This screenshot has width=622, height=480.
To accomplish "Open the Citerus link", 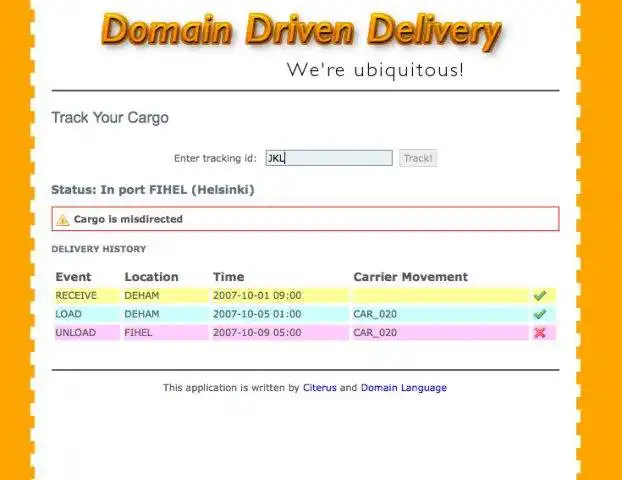I will [x=319, y=388].
